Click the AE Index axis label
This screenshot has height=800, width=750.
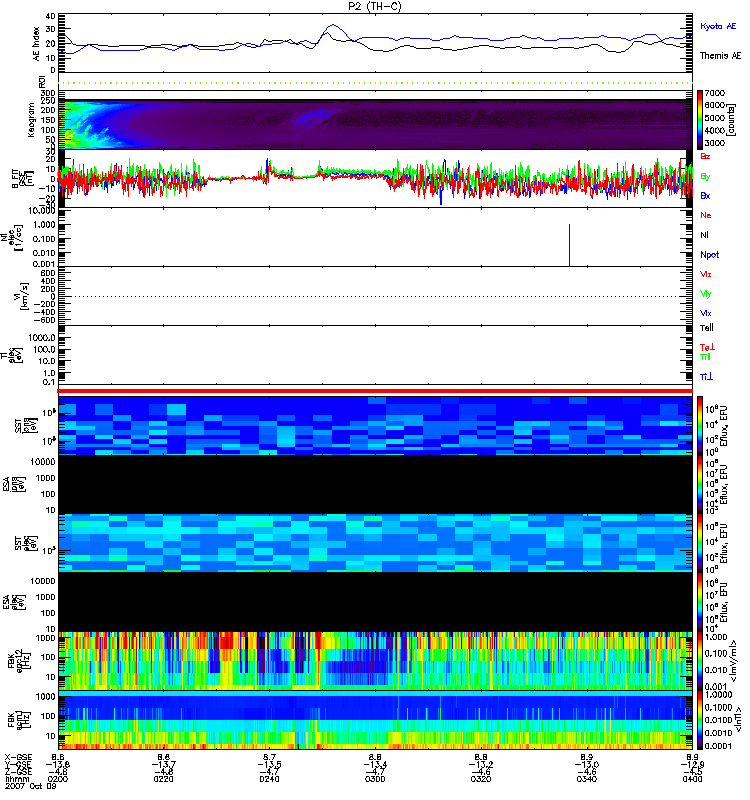(36, 44)
